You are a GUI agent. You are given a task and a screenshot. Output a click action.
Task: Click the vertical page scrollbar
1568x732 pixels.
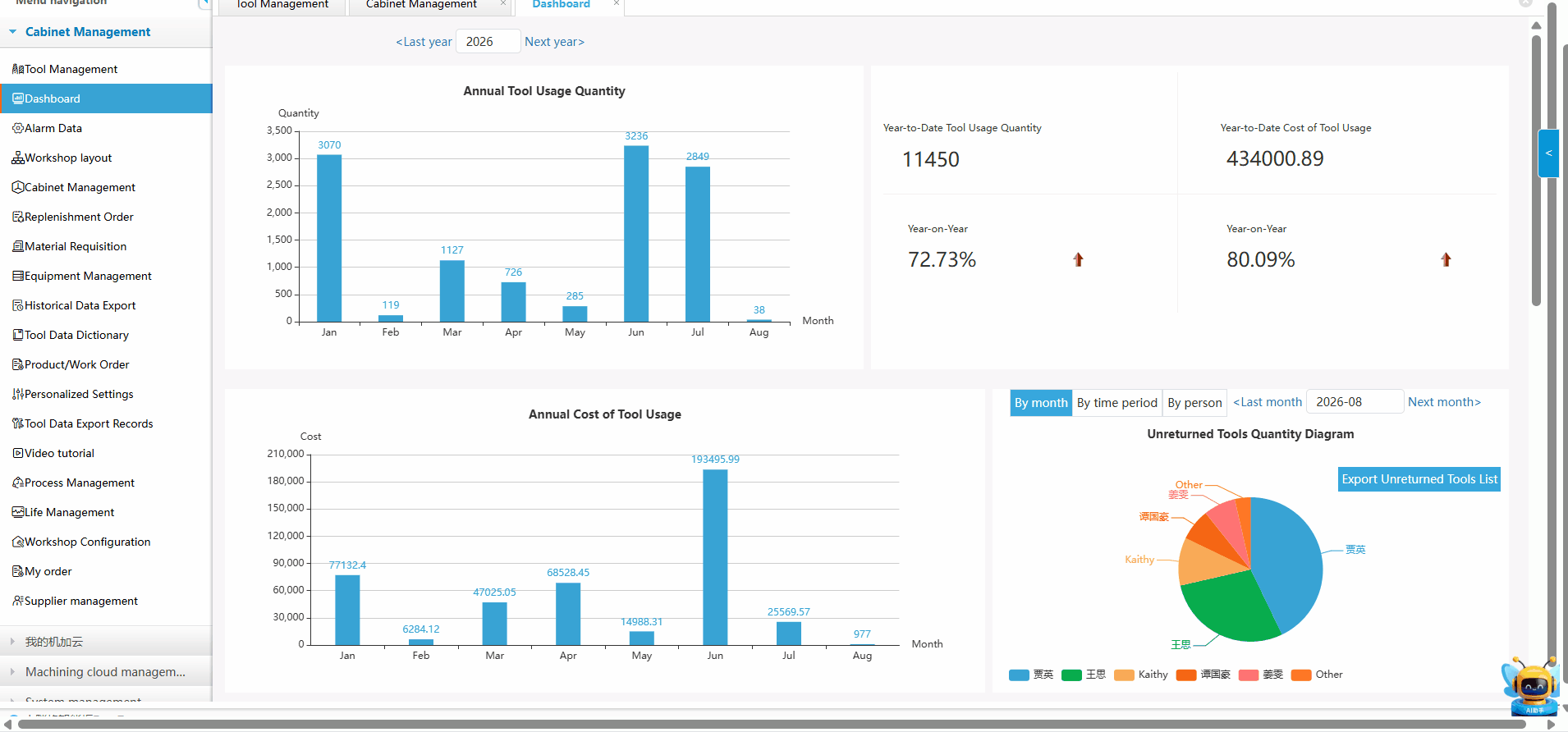[1536, 171]
